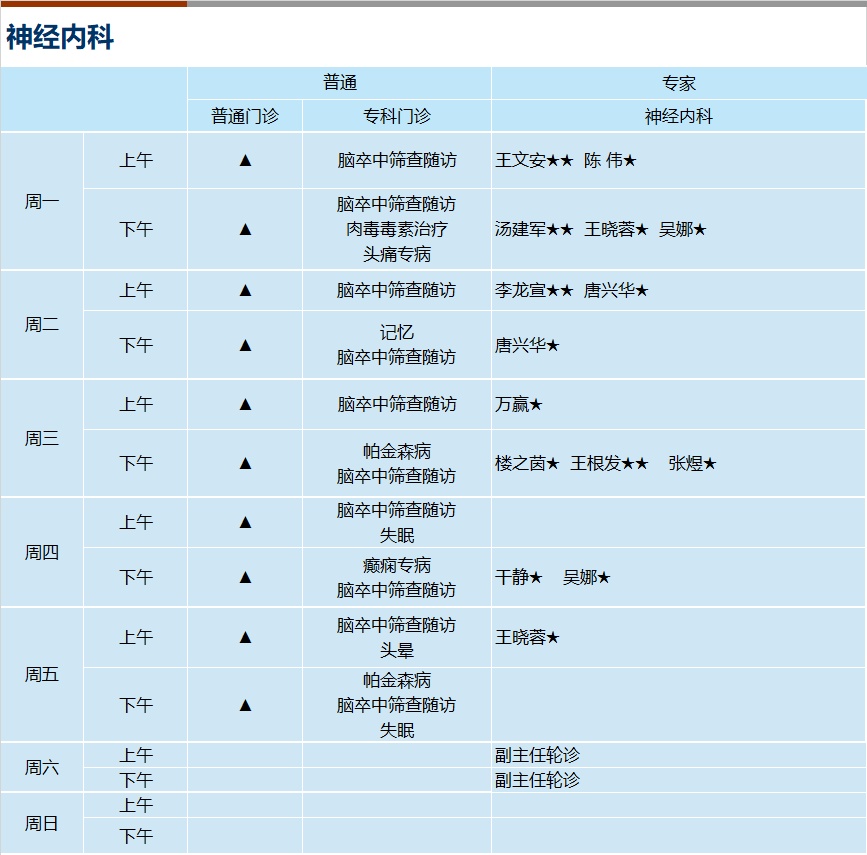Click 肉毒毒素治疗 in Monday afternoon clinics
The width and height of the screenshot is (867, 855).
(396, 229)
